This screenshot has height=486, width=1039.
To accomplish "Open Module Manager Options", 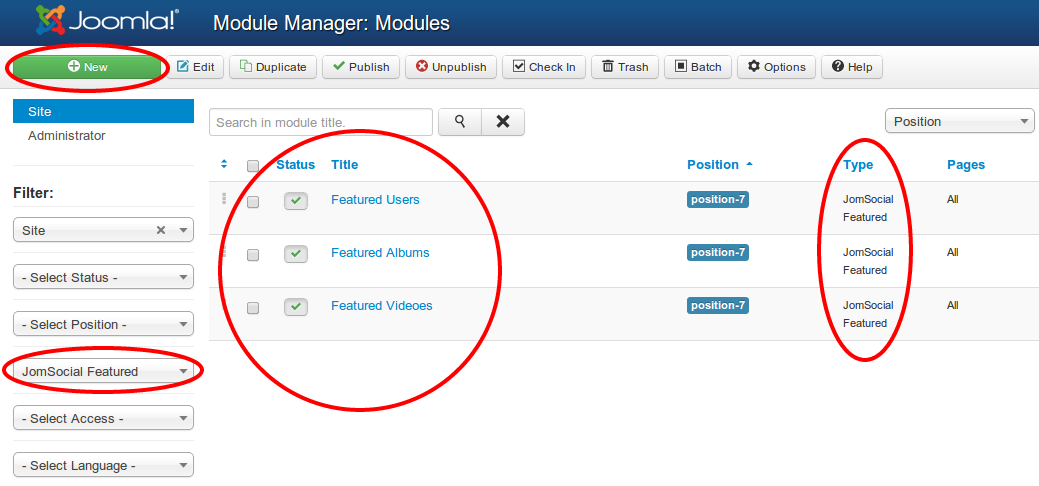I will point(777,67).
